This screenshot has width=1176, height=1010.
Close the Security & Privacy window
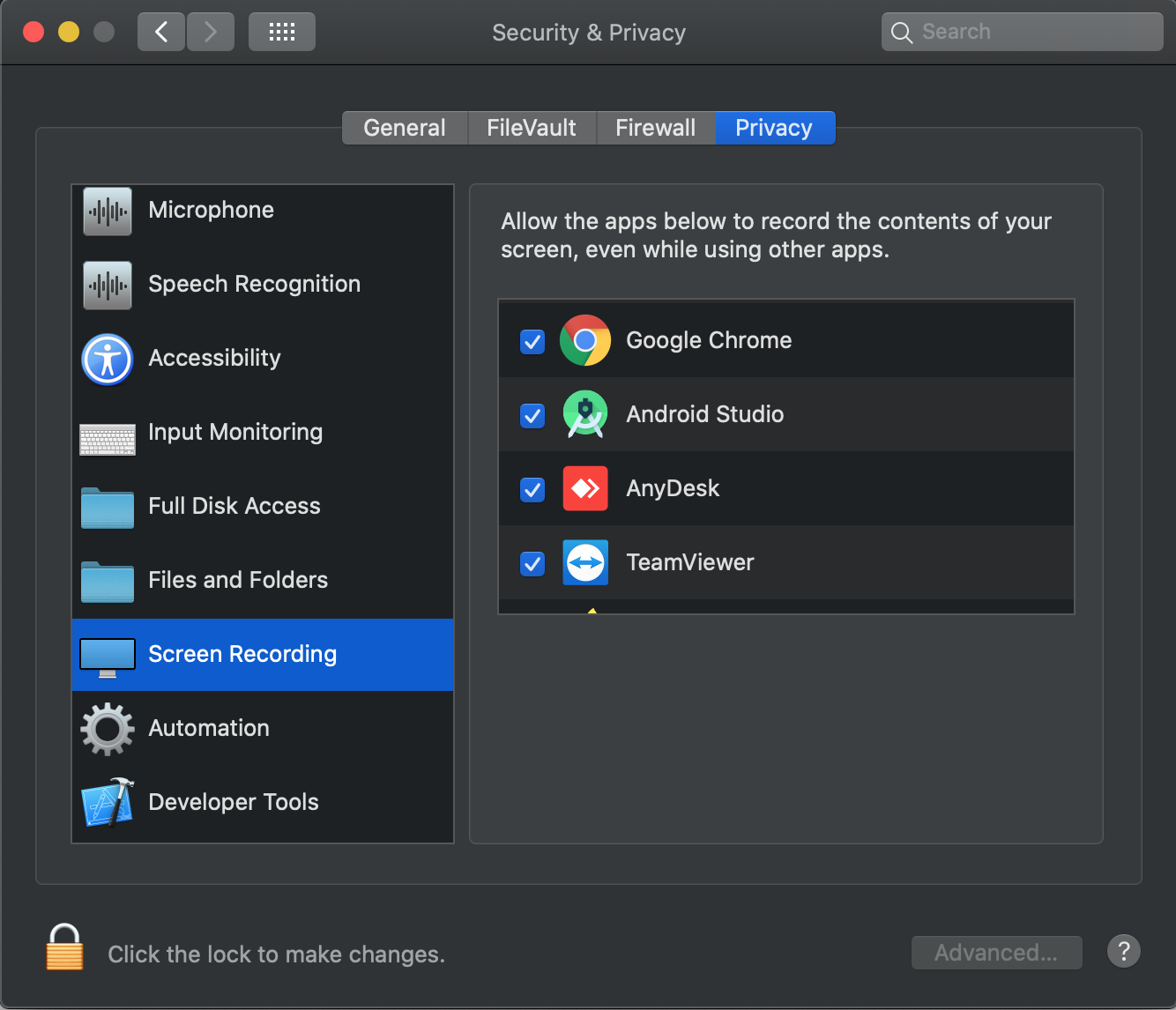point(33,33)
